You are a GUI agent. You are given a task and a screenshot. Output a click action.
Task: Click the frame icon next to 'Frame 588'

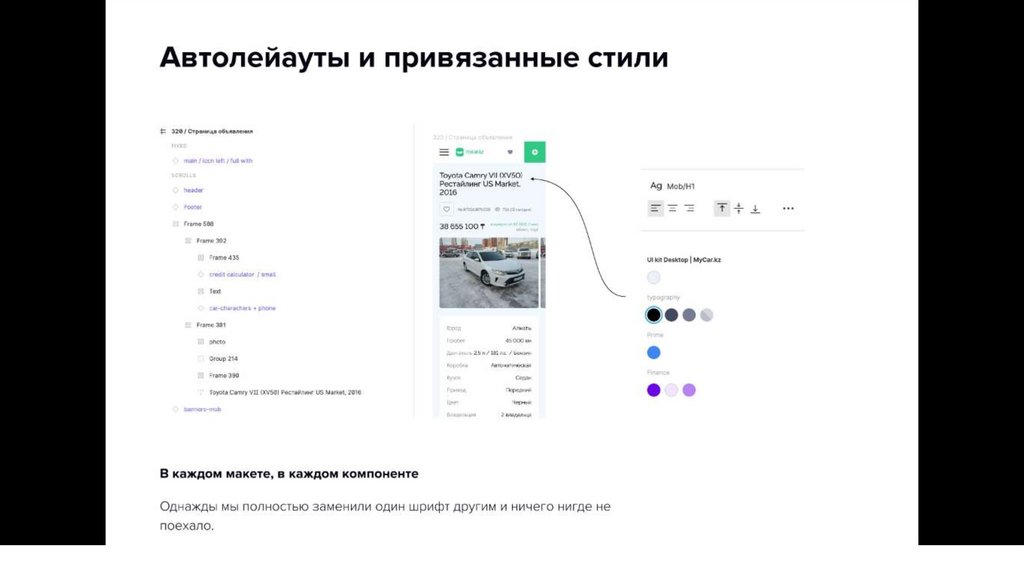pos(175,224)
